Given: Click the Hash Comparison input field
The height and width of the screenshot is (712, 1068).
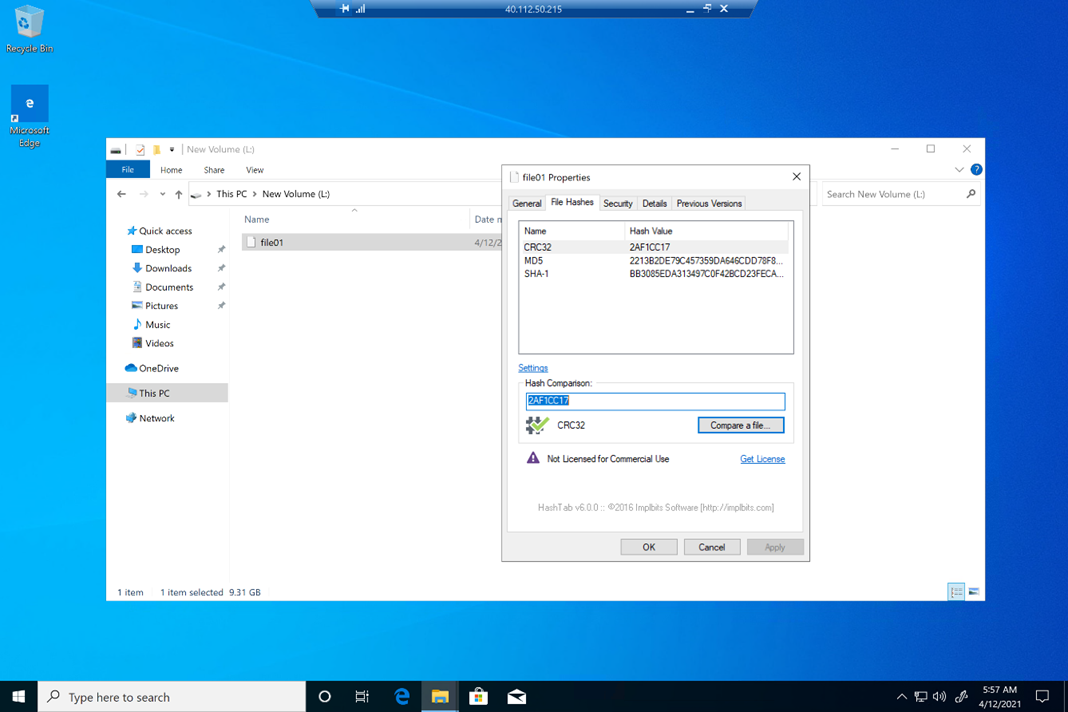Looking at the screenshot, I should (x=655, y=401).
